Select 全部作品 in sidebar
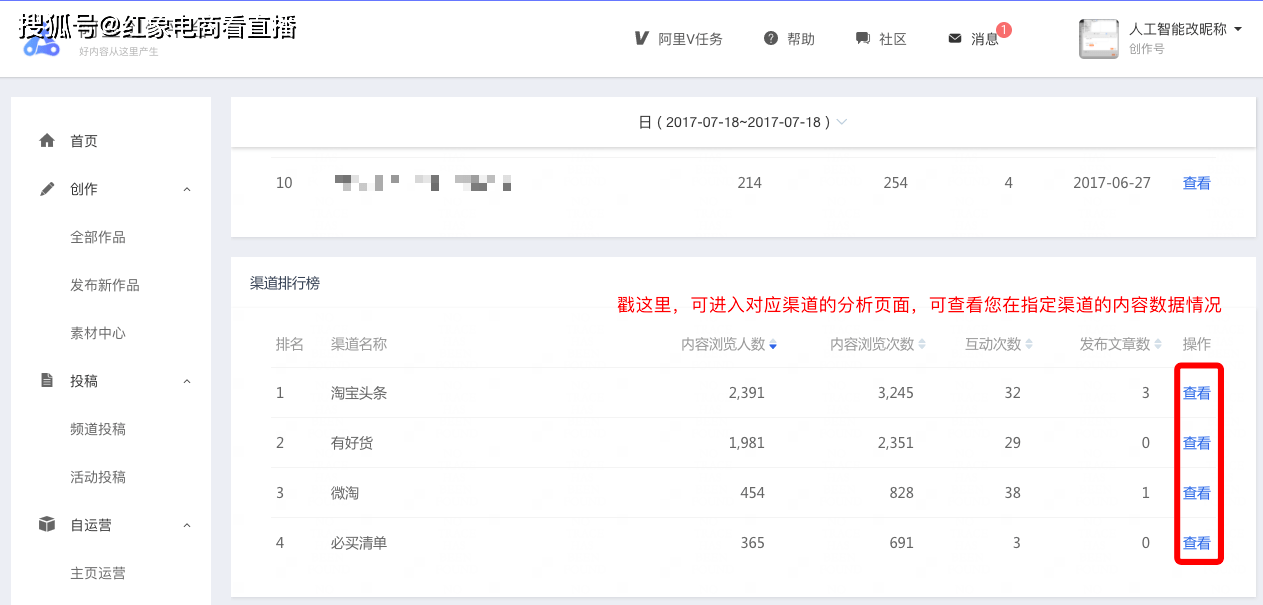Screen dimensions: 1263x605 (98, 237)
